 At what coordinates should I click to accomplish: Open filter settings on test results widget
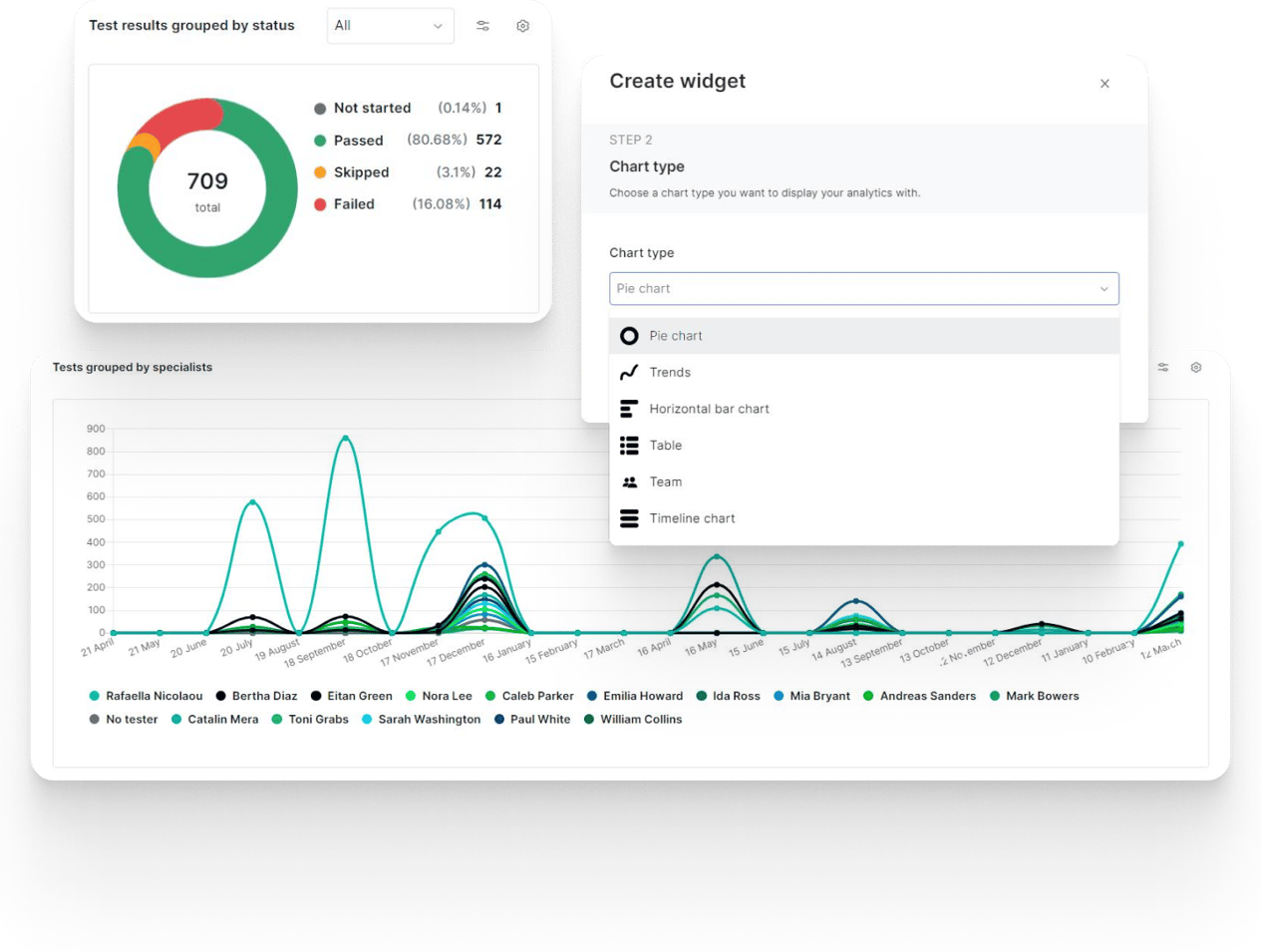point(482,26)
